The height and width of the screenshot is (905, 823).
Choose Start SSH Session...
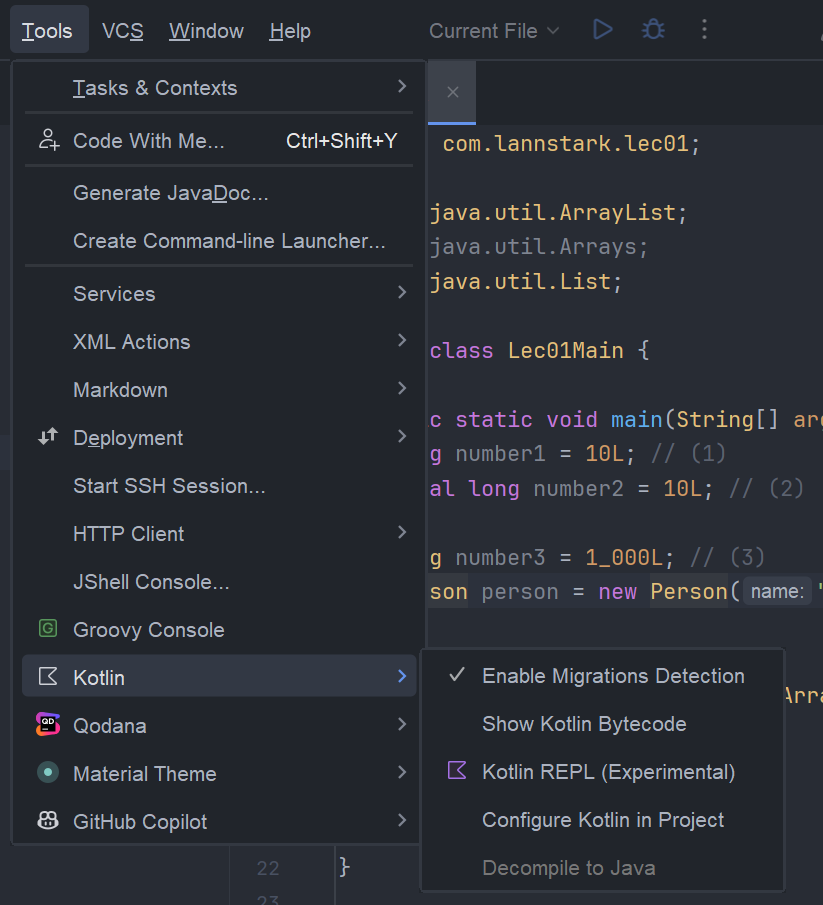219,486
